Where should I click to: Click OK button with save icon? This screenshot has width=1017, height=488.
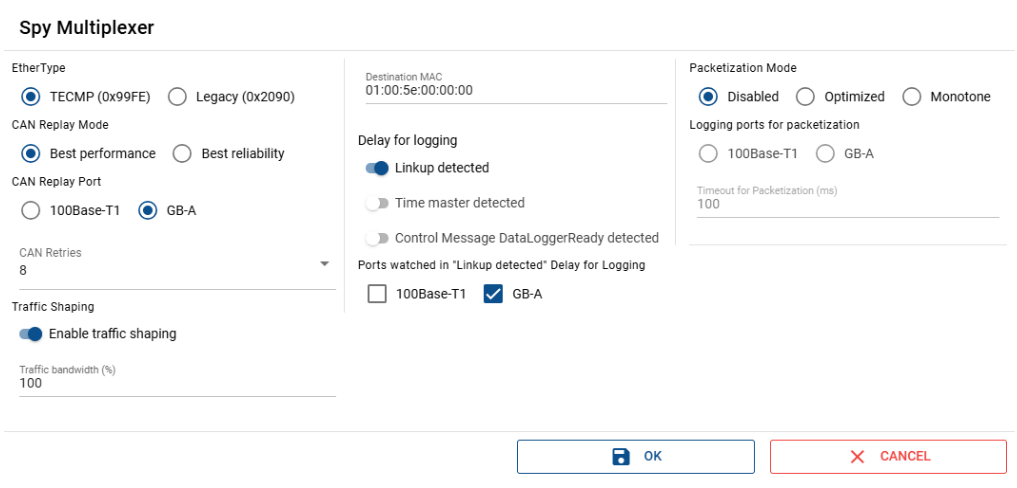click(x=635, y=456)
